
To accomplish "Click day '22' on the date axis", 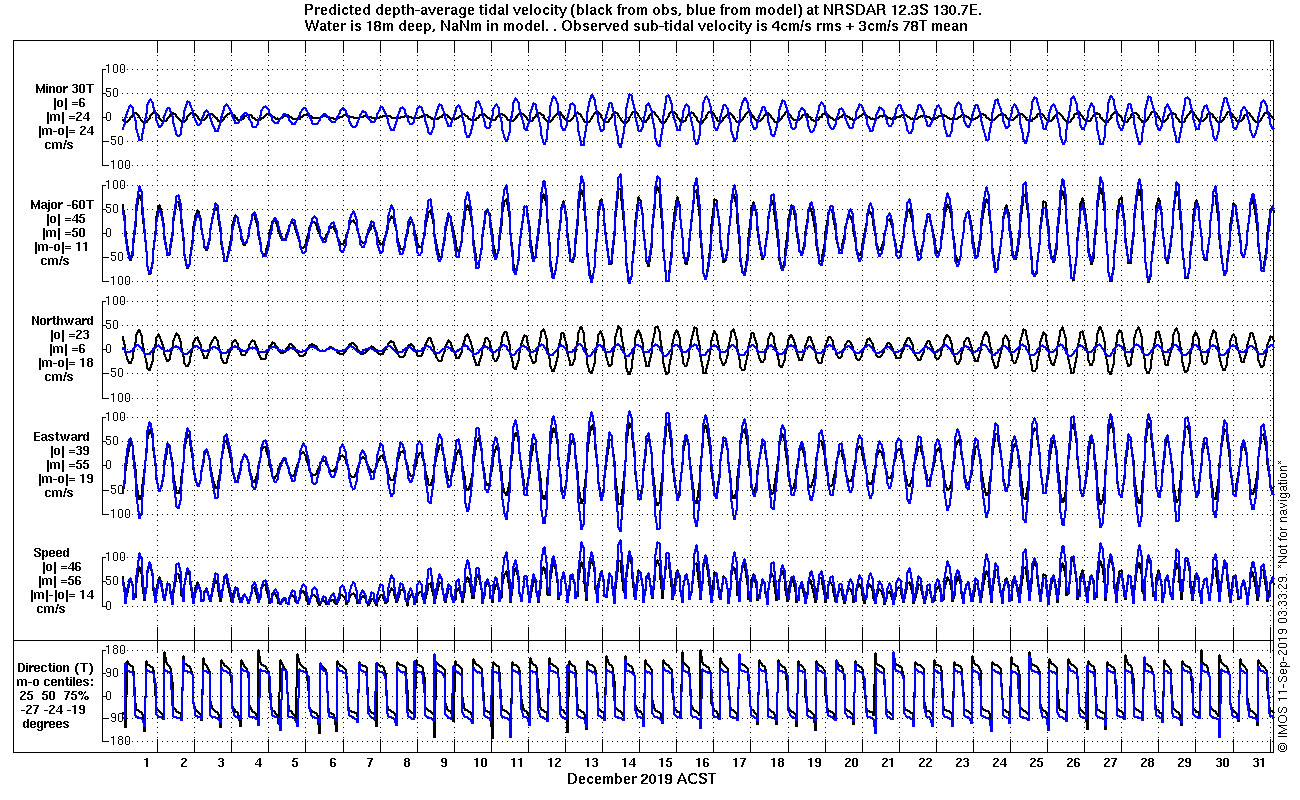I will tap(924, 763).
